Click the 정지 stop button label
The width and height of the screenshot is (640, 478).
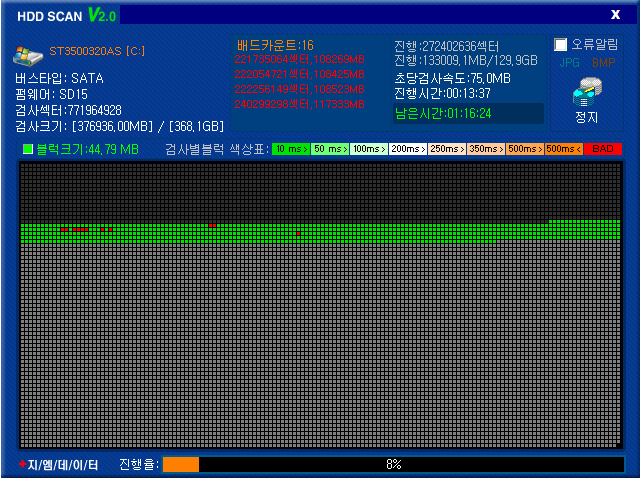click(x=587, y=117)
